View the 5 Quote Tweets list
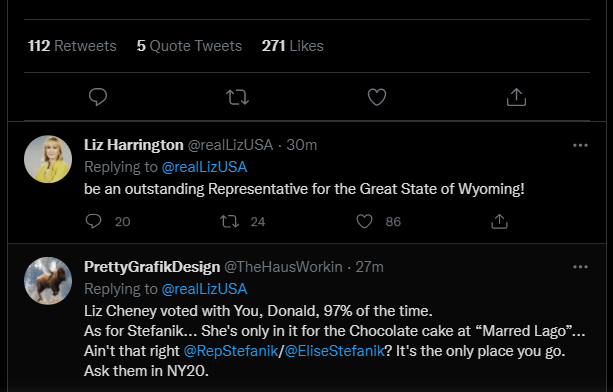 (189, 46)
